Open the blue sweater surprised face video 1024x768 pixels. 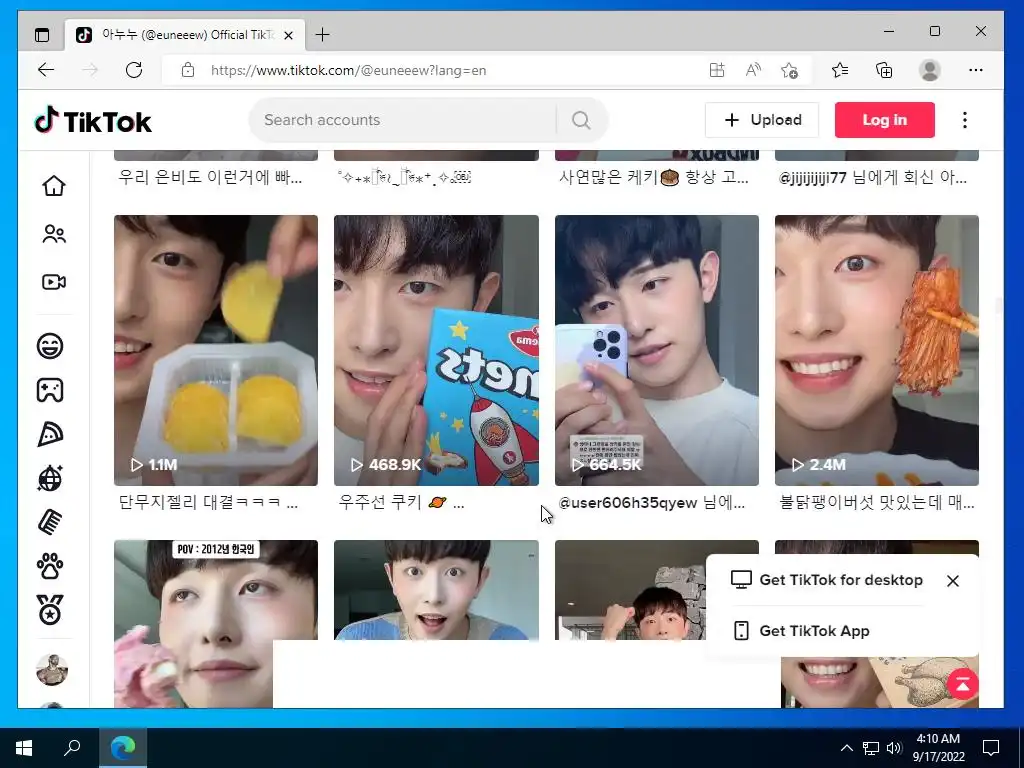coord(436,590)
